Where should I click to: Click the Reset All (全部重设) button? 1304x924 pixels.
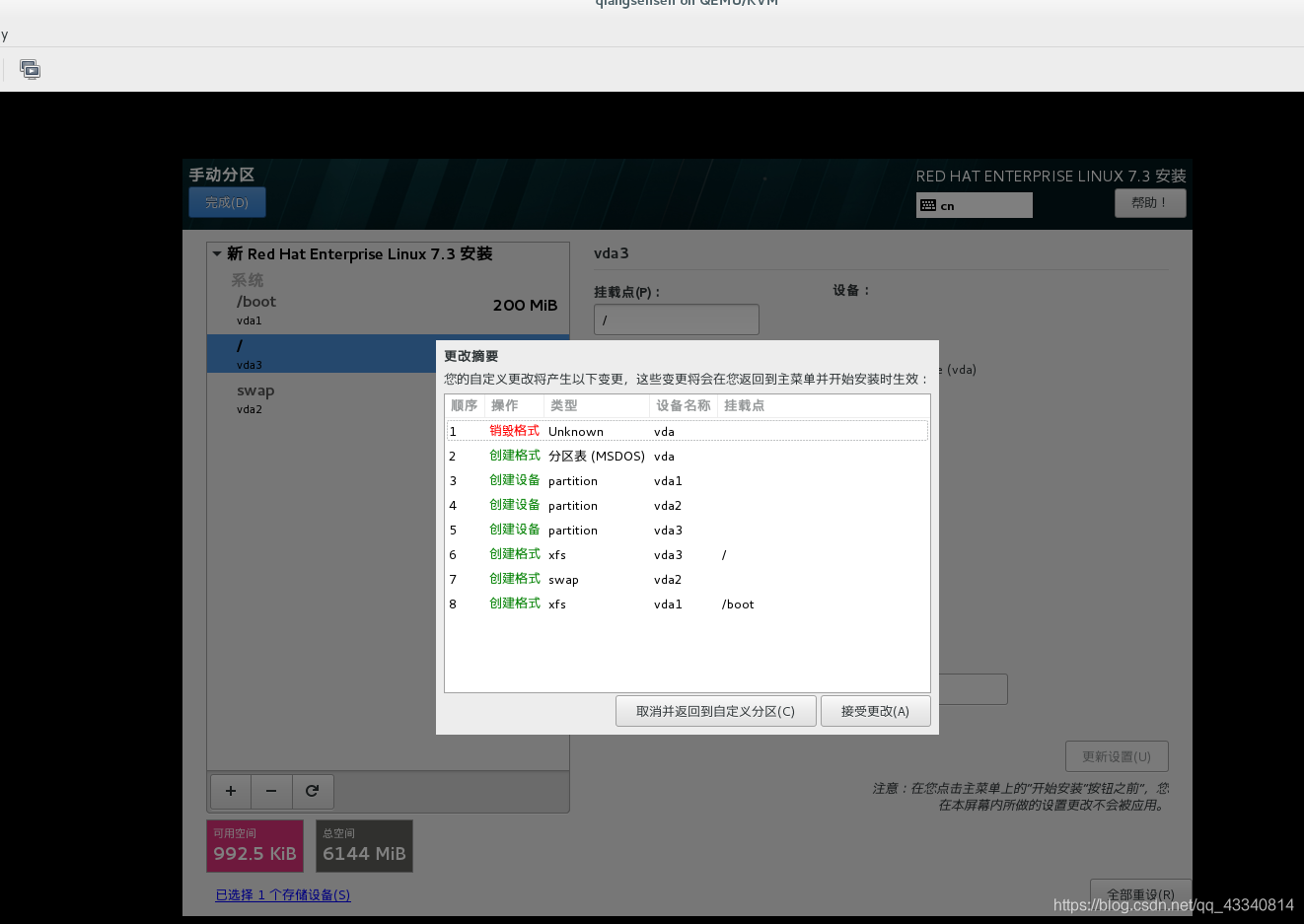coord(1140,894)
